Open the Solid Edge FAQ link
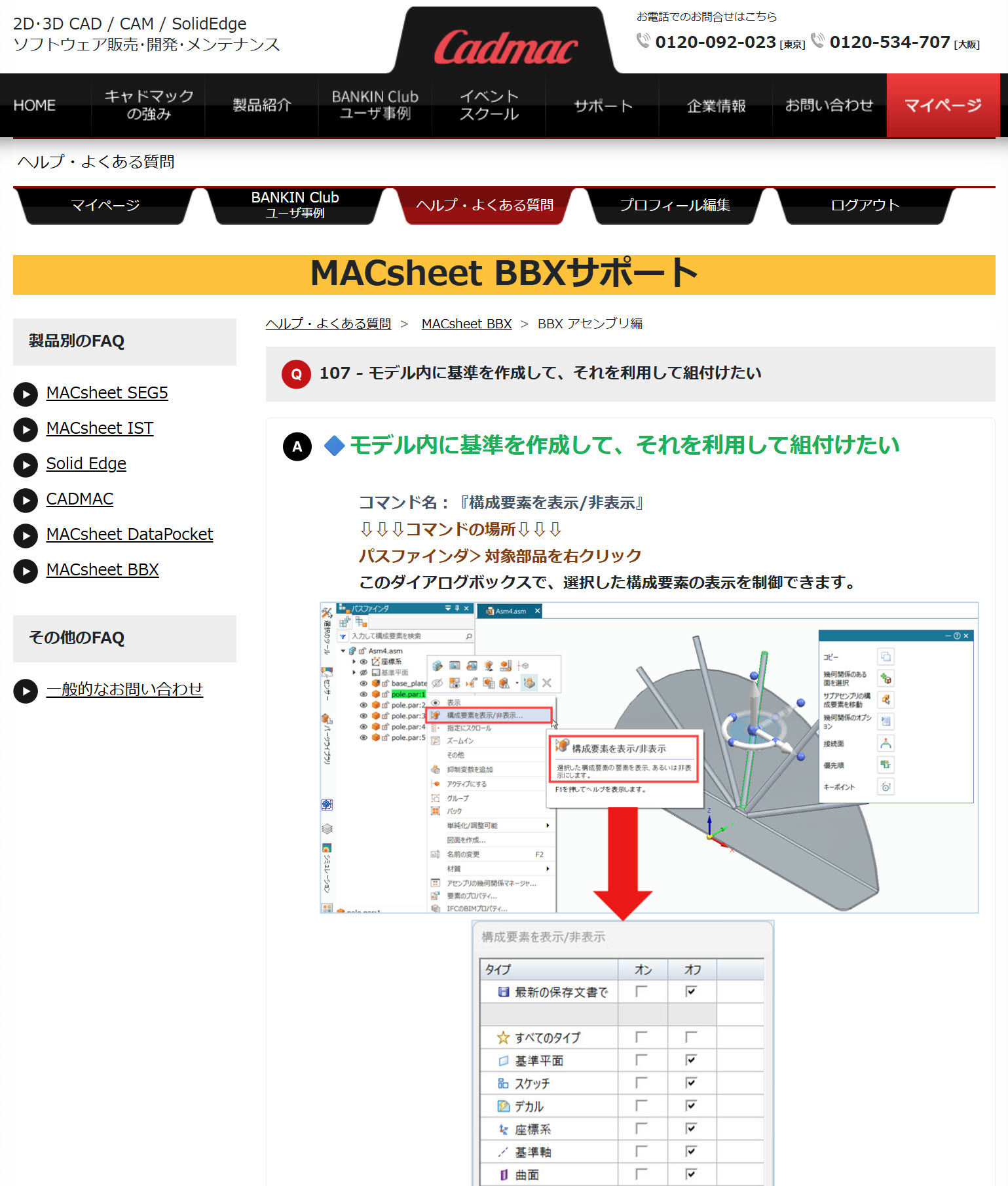This screenshot has height=1186, width=1008. coord(86,464)
